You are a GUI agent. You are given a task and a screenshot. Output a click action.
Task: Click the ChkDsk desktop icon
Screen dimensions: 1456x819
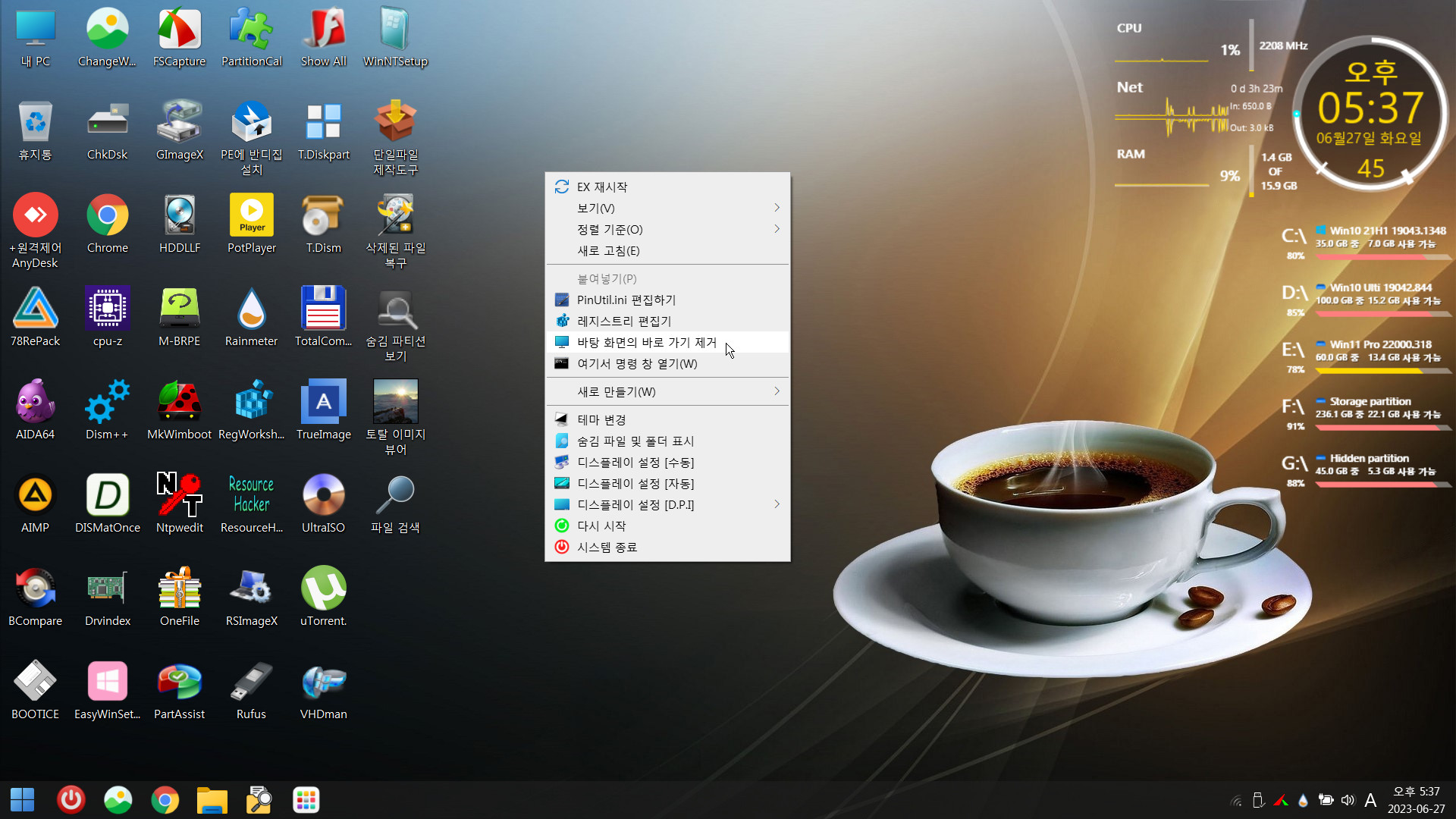click(x=107, y=131)
